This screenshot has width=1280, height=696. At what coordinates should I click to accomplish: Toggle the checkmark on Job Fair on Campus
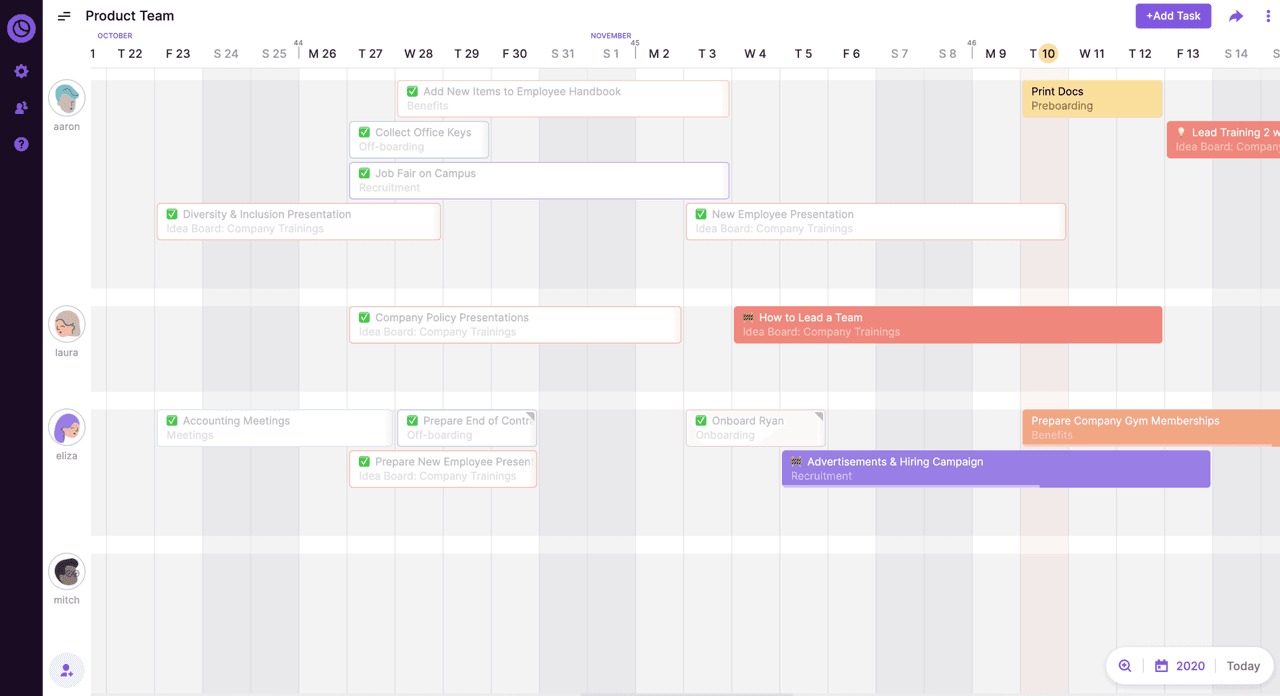coord(364,172)
